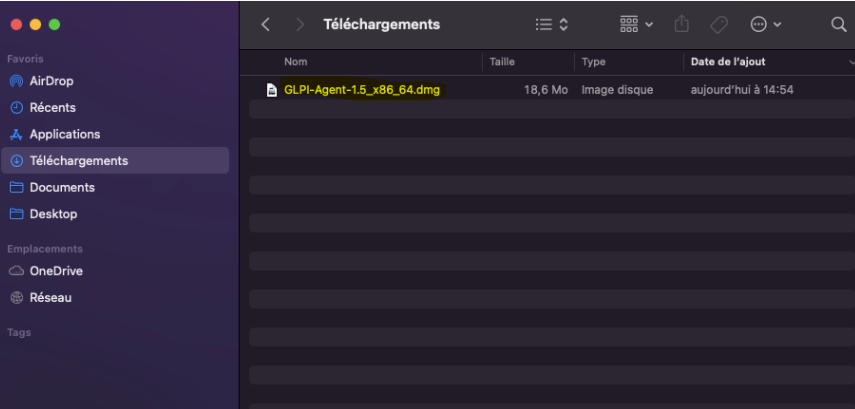
Task: Click the Récents clock icon
Action: 17,108
